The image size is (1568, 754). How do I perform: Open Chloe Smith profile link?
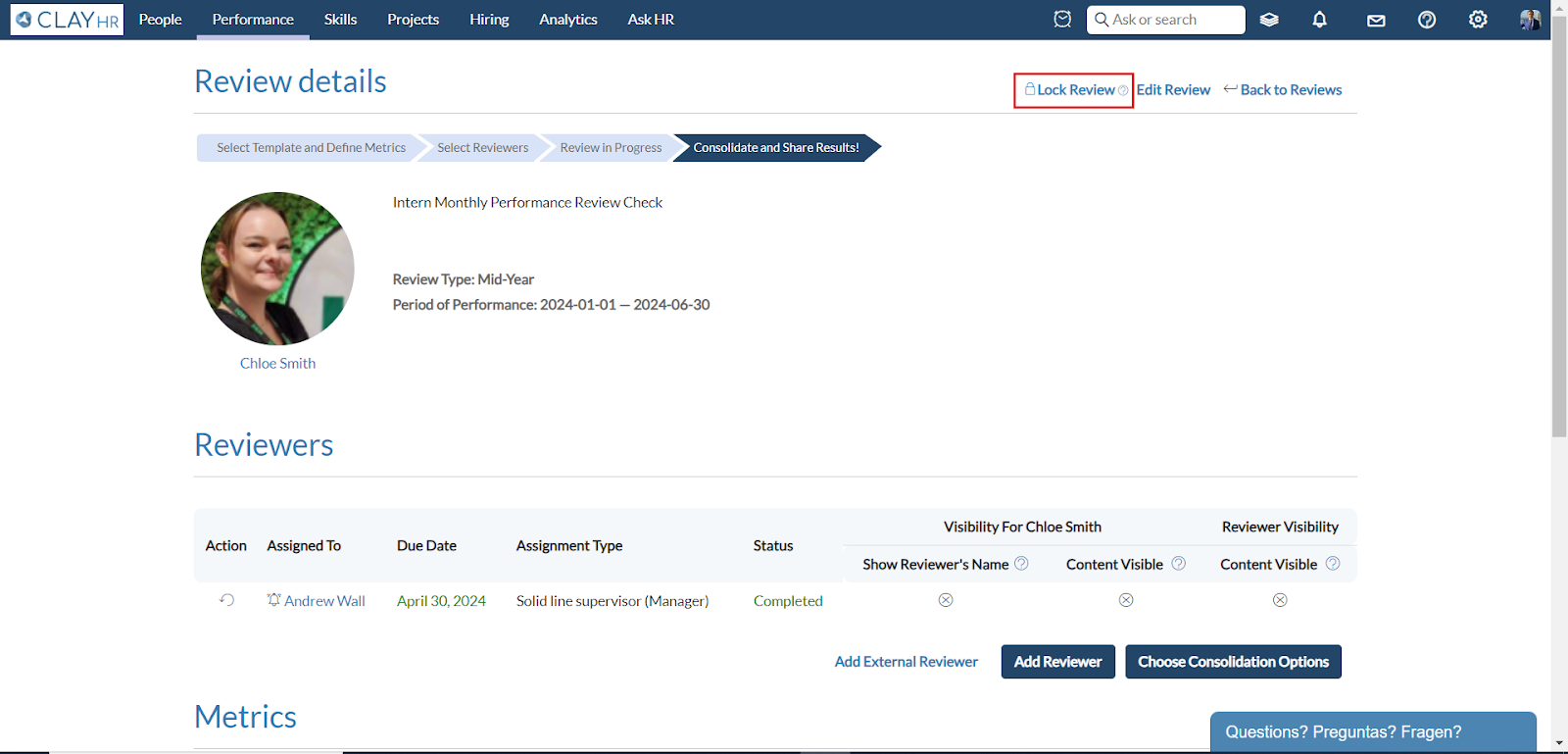(x=277, y=364)
